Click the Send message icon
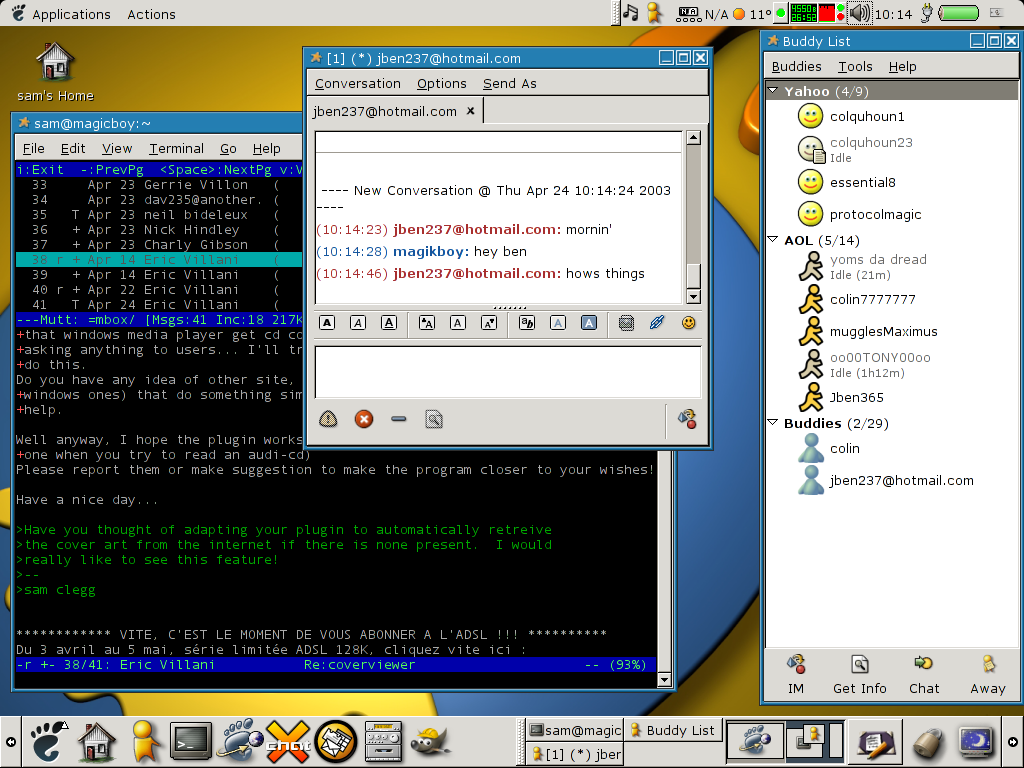Viewport: 1024px width, 768px height. pyautogui.click(x=687, y=419)
